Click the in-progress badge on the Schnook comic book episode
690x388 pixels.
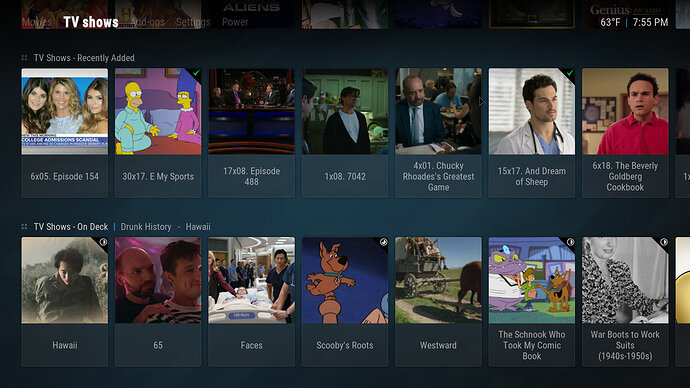coord(570,242)
